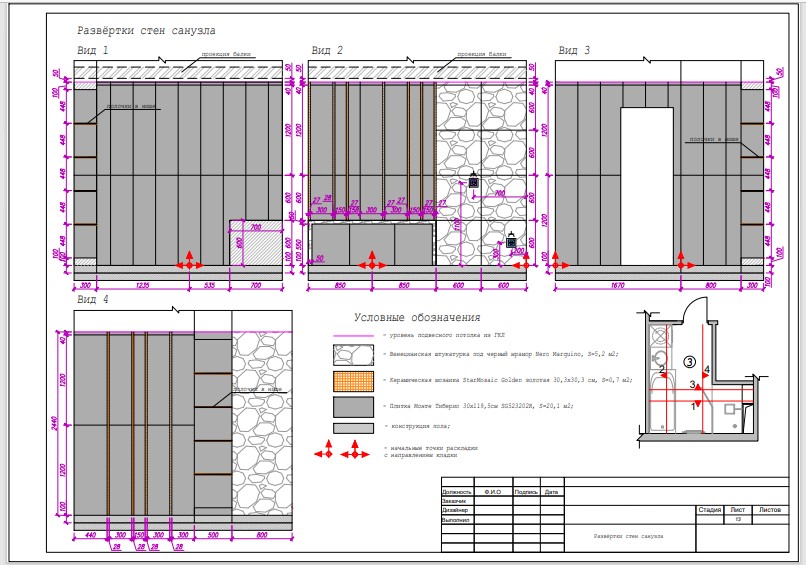Click legend text mentioning 'Nero Marquino'
Screen dimensions: 806x565
(x=501, y=354)
